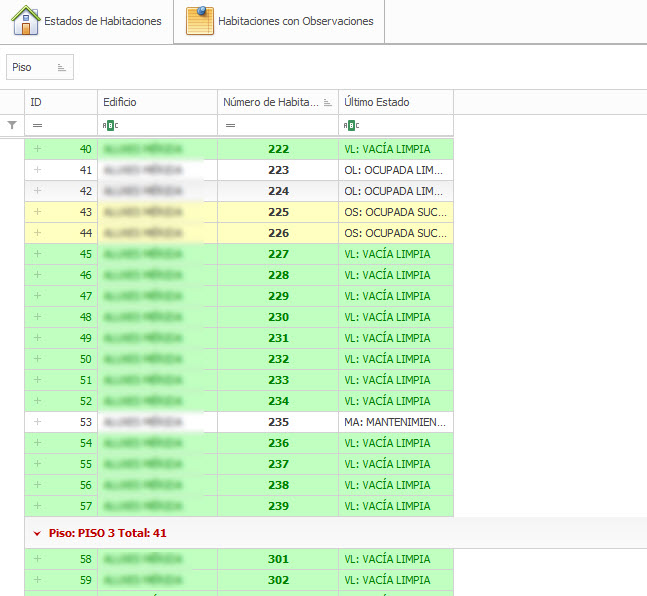Open the Edificio filter condition icon
The image size is (647, 596).
pos(110,125)
